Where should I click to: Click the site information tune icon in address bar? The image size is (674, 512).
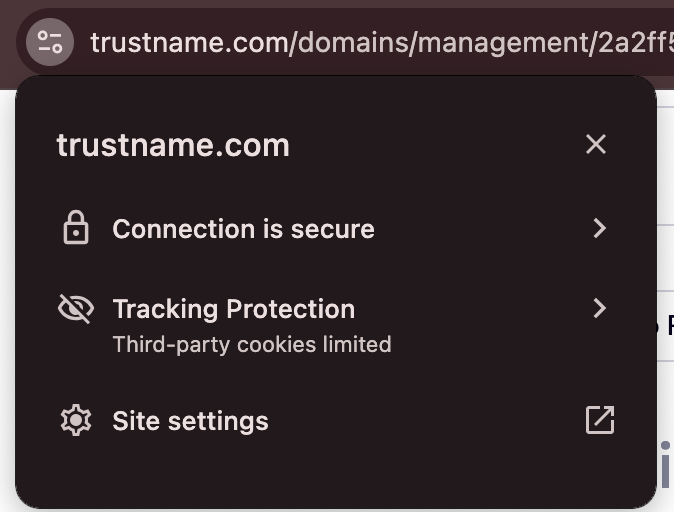(49, 42)
